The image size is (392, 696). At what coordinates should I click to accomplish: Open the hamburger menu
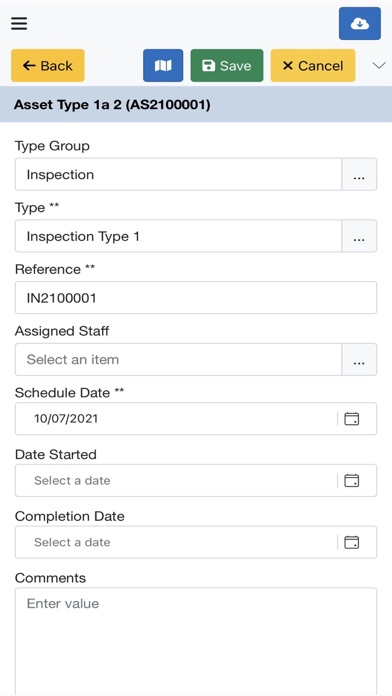19,24
